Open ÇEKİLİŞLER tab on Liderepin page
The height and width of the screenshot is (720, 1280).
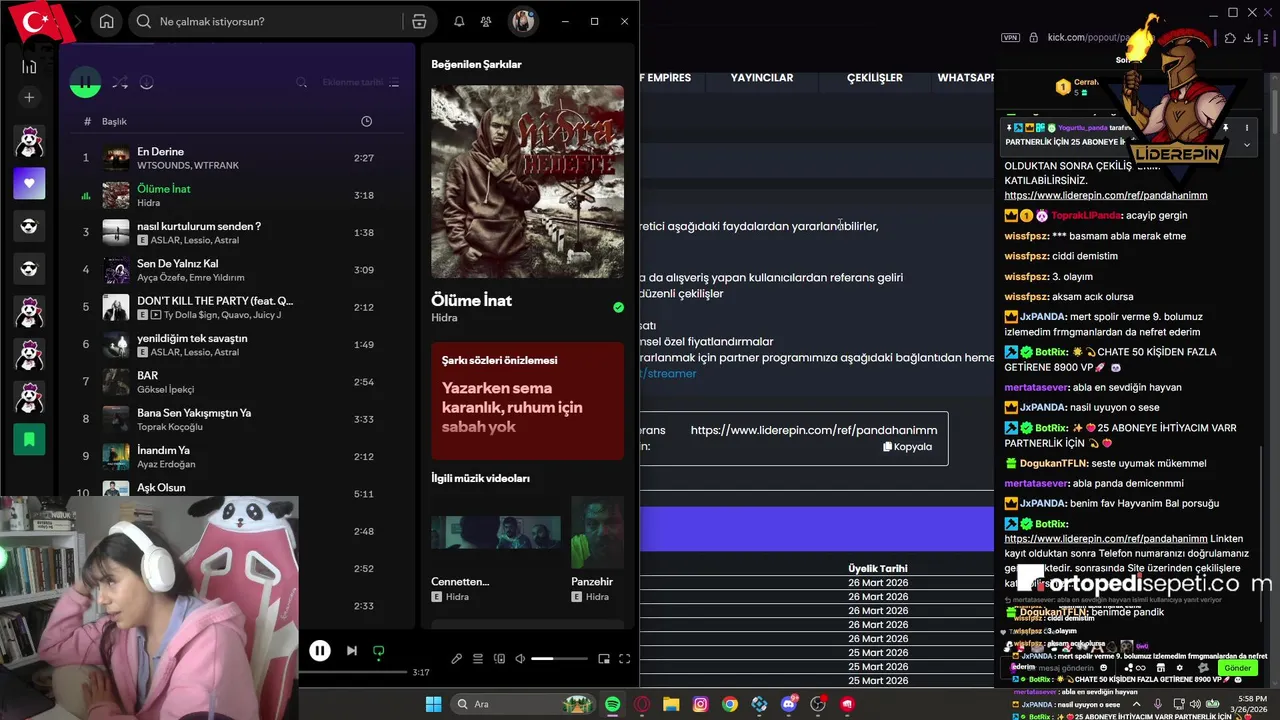pos(875,78)
